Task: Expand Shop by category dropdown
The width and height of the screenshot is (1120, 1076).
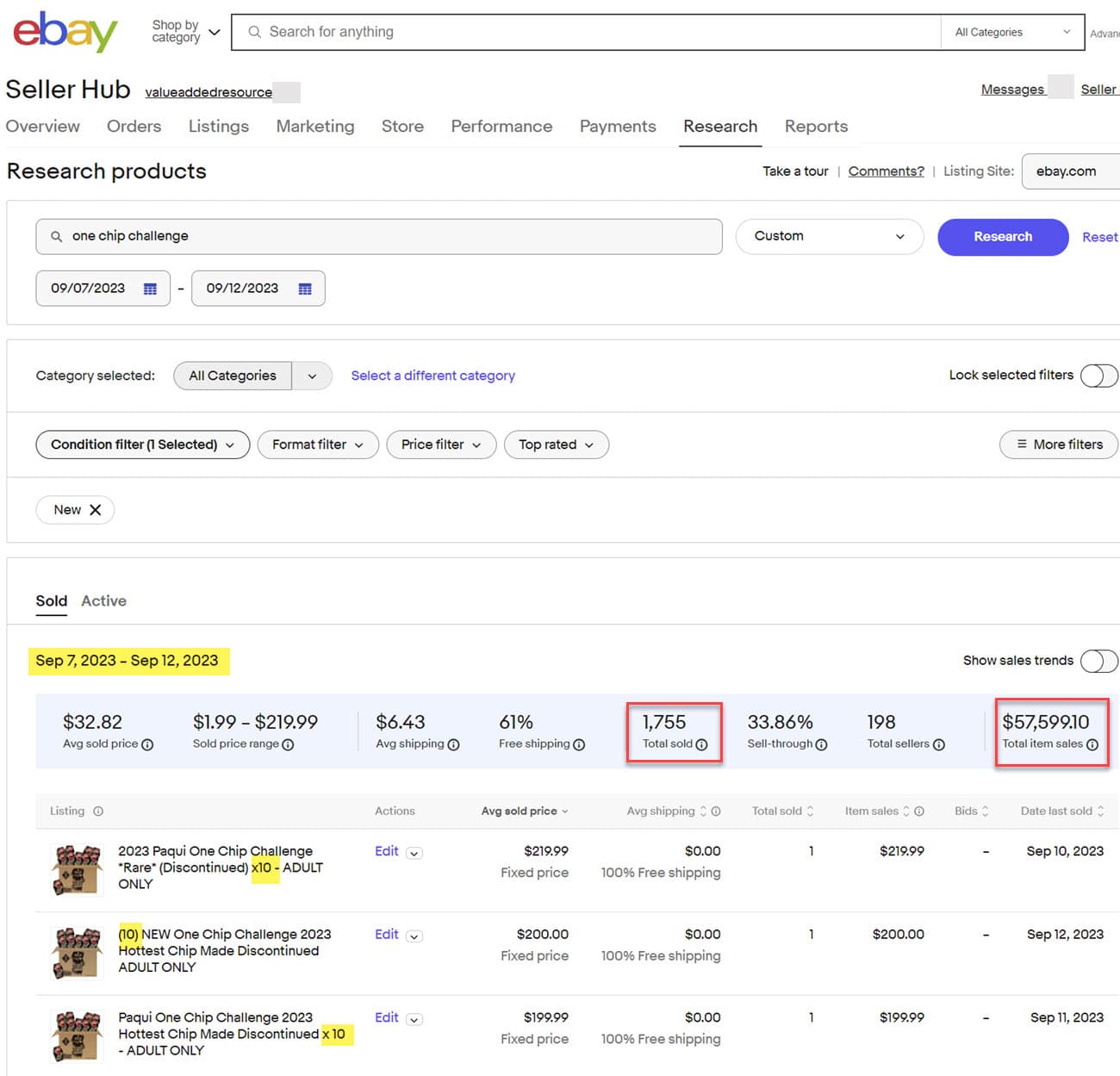Action: 185,32
